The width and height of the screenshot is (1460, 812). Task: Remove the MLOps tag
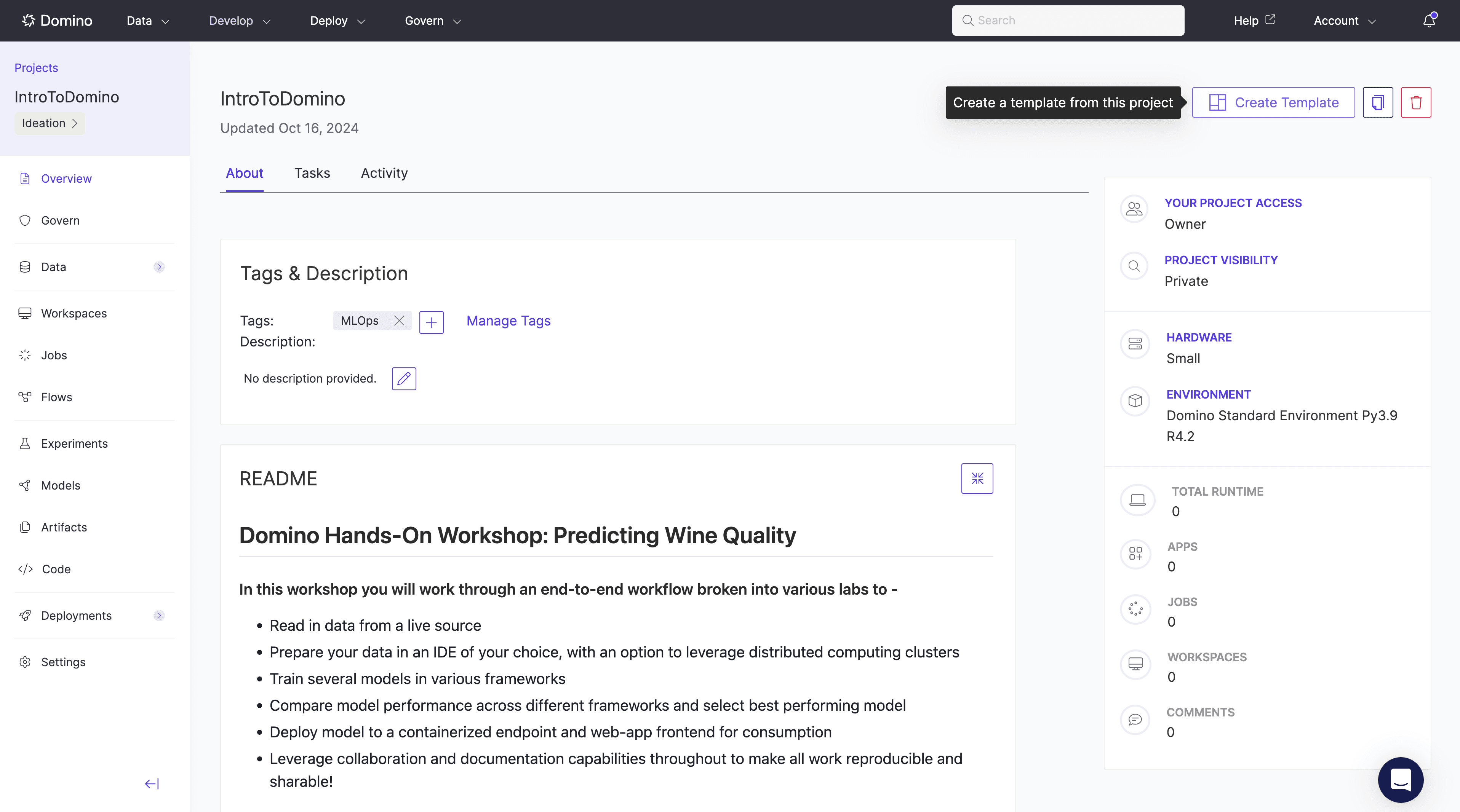point(399,321)
